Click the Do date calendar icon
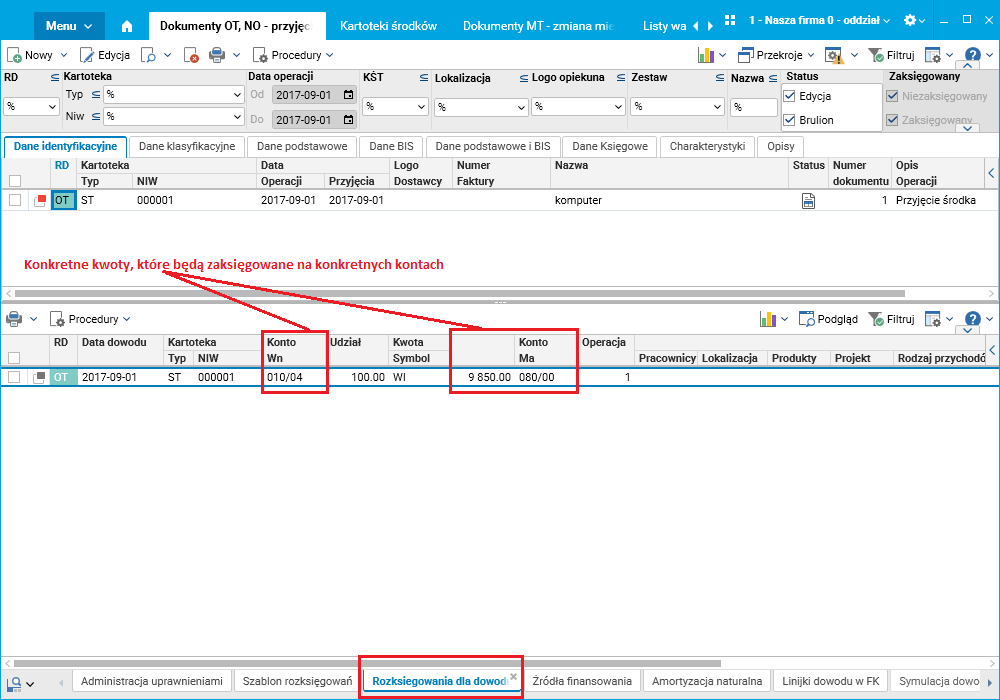 (x=348, y=119)
